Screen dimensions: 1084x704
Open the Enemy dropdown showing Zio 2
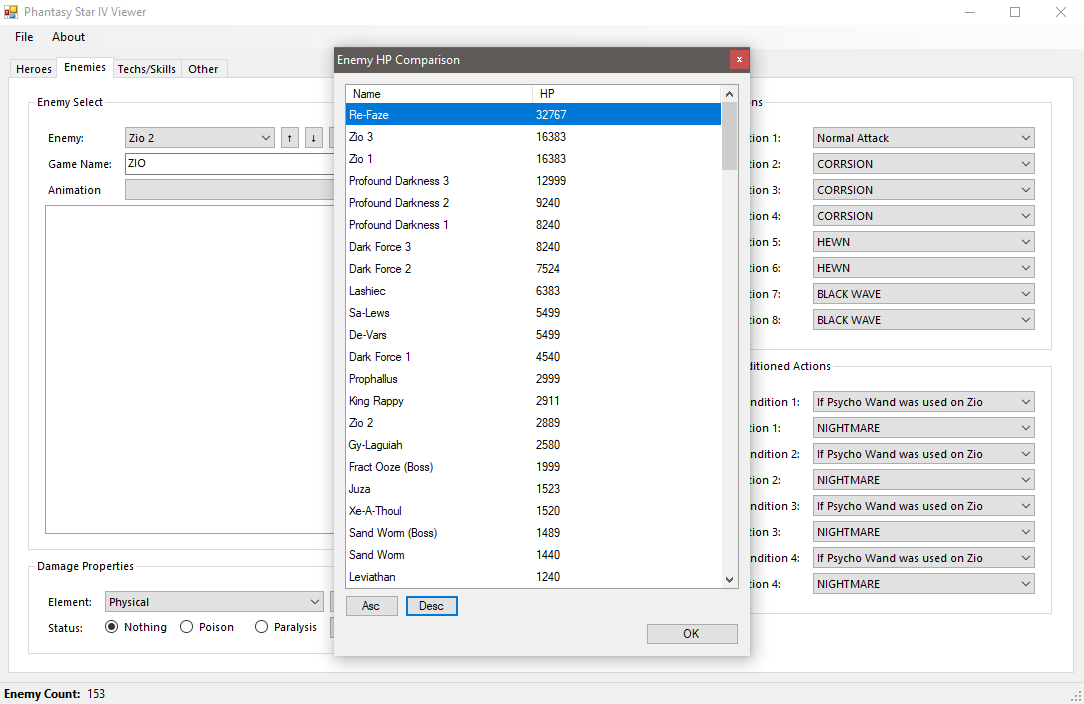pos(200,138)
